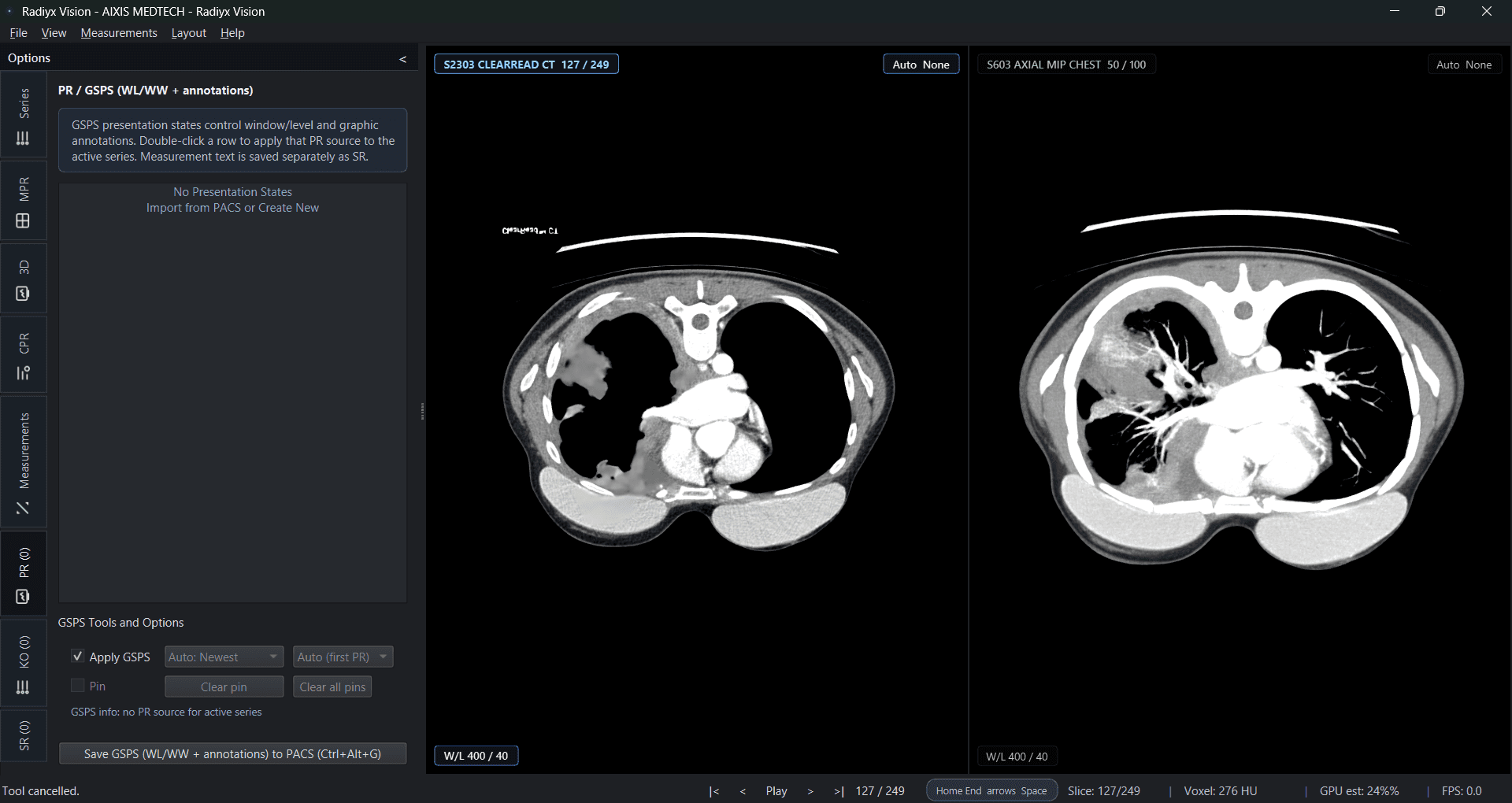Open the CPR sidebar tab
This screenshot has width=1512, height=803.
(x=24, y=354)
